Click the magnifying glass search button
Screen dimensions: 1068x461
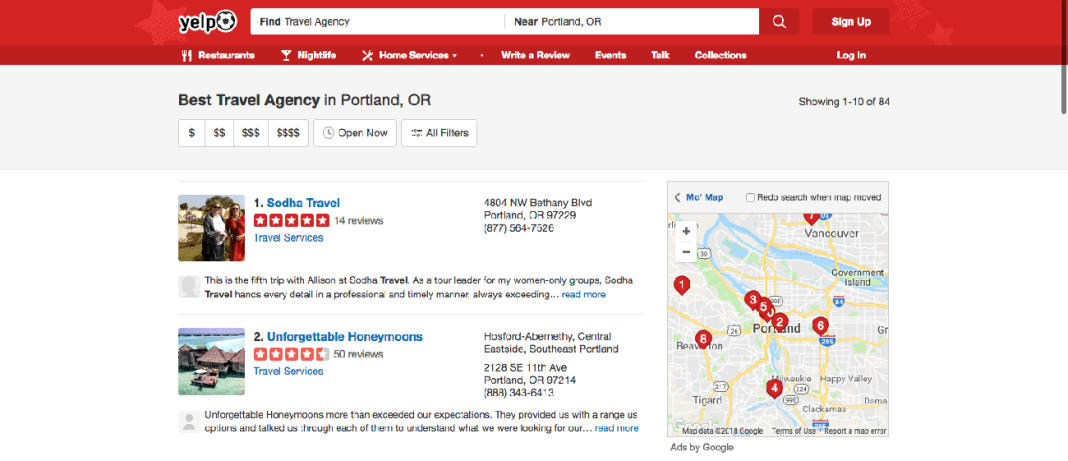[x=779, y=22]
